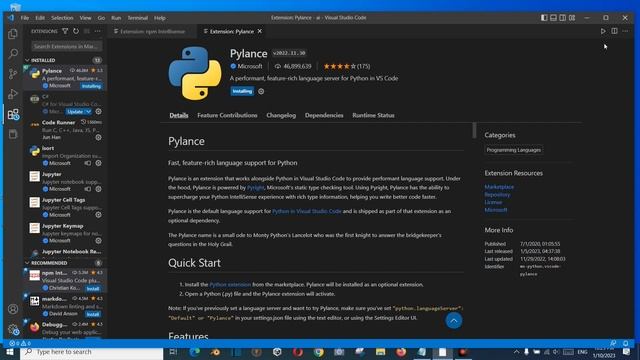The width and height of the screenshot is (640, 360).
Task: Open the View menu
Action: pos(85,18)
